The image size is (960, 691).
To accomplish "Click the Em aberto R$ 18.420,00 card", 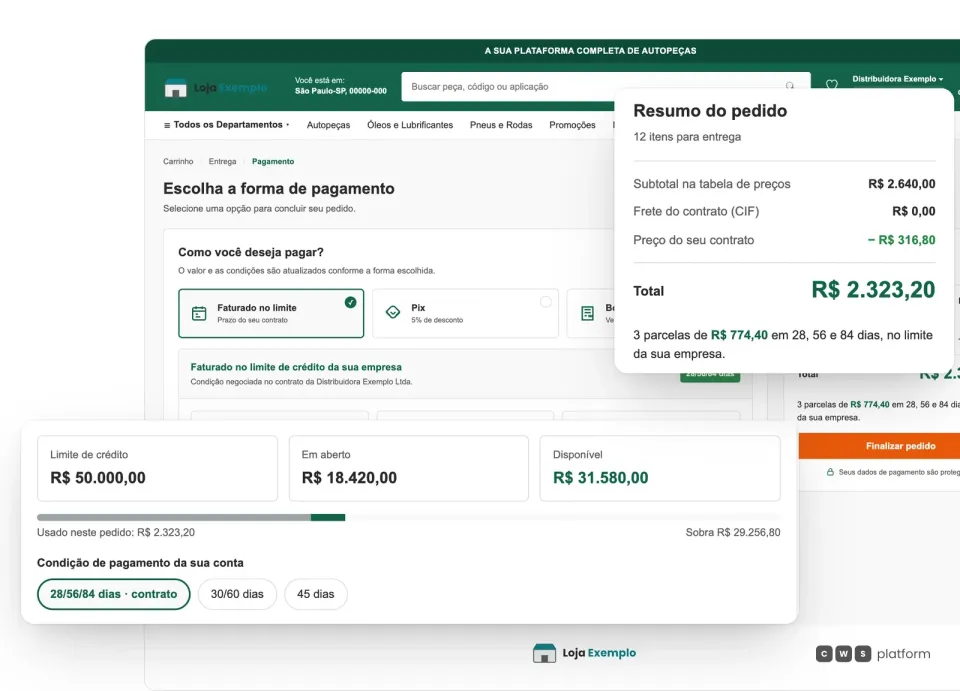I will coord(408,468).
